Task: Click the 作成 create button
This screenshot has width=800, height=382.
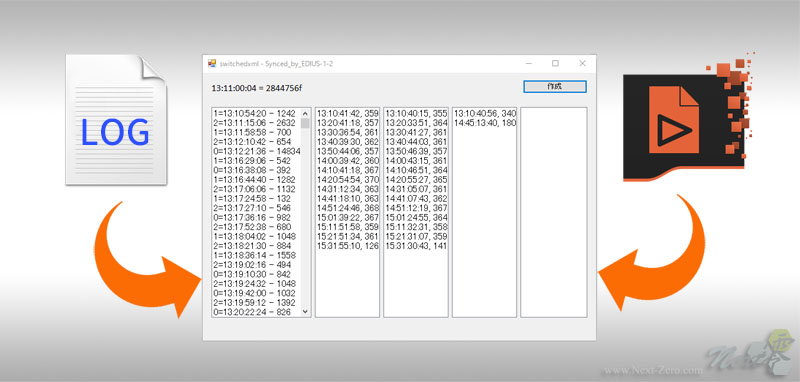Action: pyautogui.click(x=555, y=87)
